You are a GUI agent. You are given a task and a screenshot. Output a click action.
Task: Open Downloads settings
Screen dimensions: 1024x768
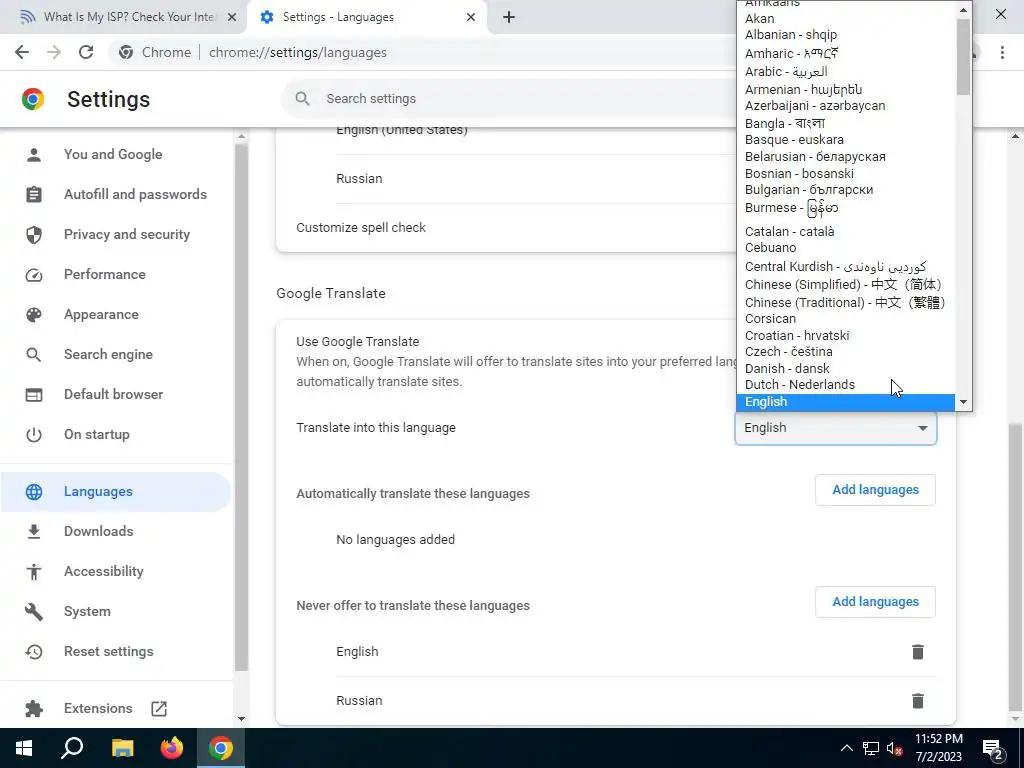coord(99,531)
